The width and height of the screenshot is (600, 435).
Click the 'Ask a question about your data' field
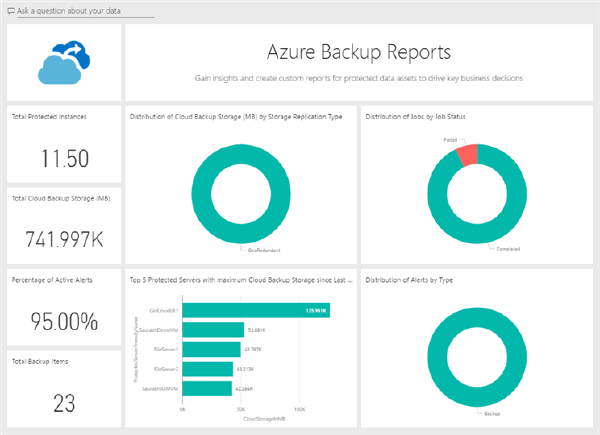pos(85,11)
